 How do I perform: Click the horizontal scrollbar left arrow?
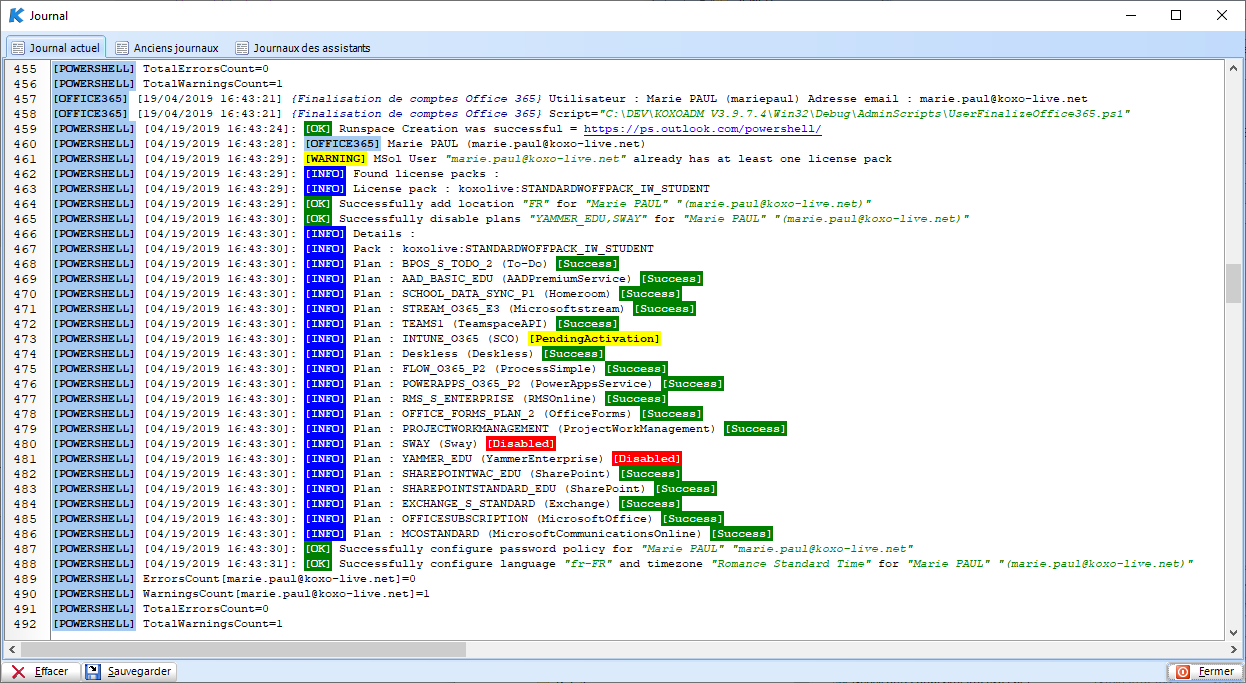point(13,649)
